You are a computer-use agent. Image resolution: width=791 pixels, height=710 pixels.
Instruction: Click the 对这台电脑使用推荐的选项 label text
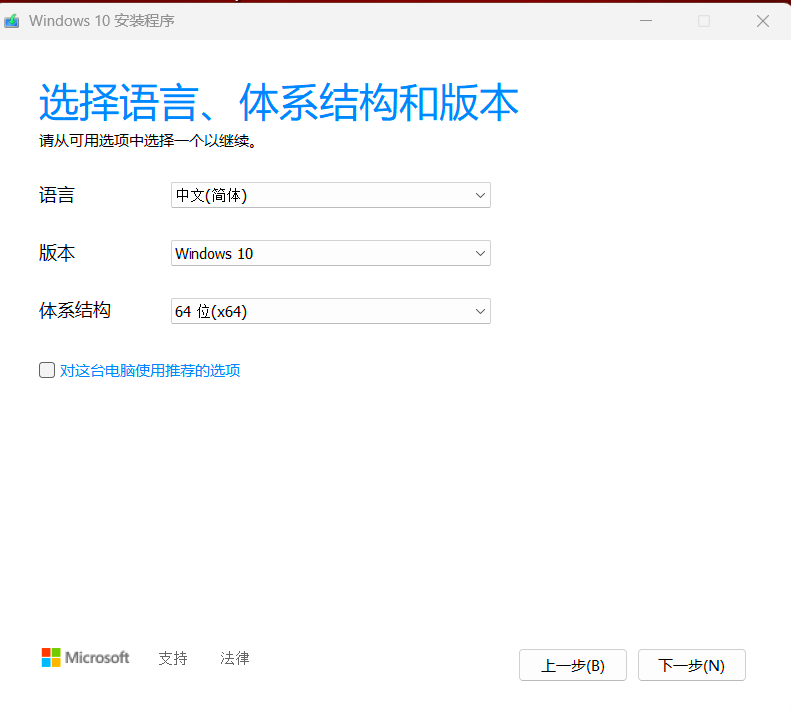(150, 370)
